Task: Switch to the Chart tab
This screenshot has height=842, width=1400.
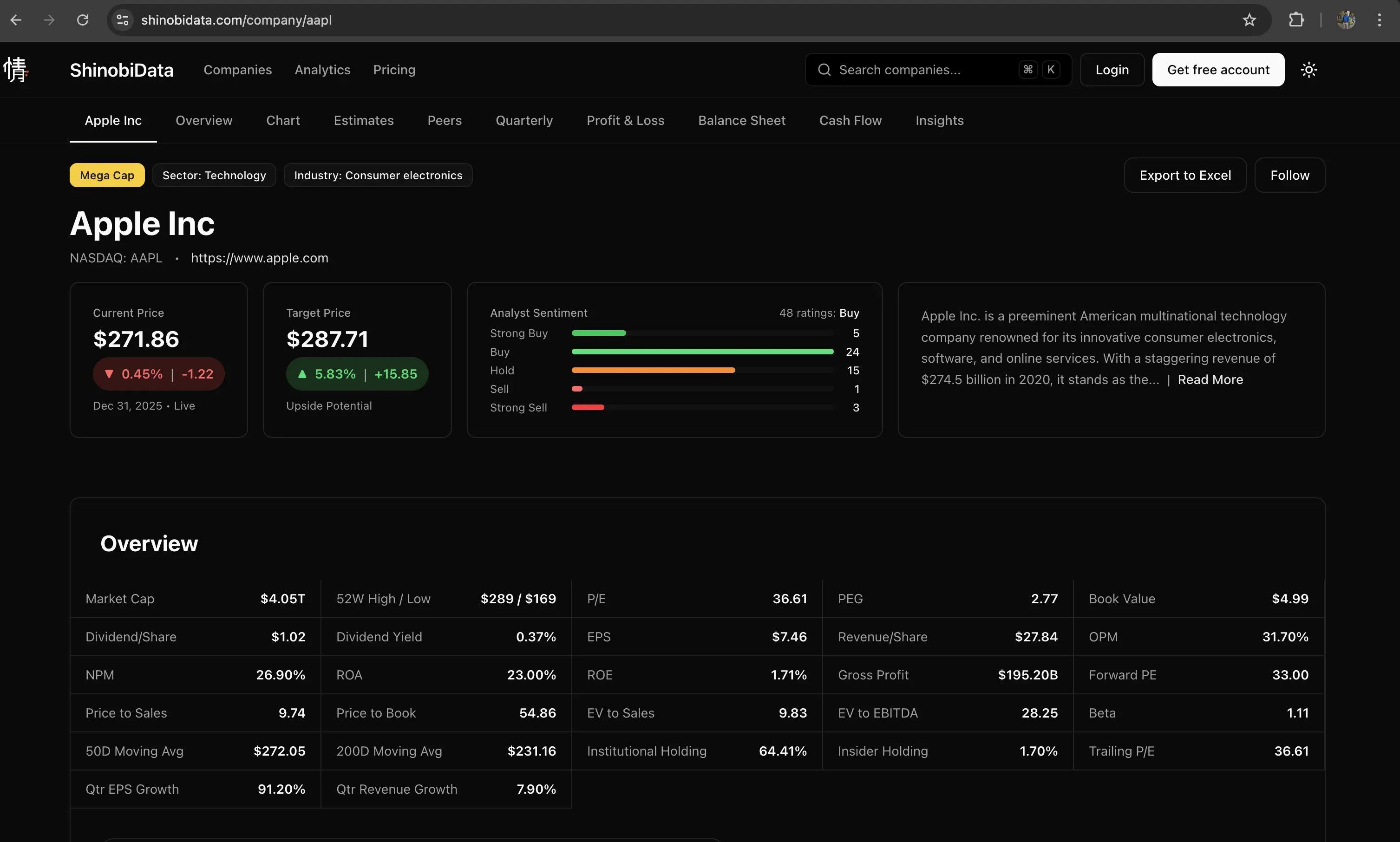Action: 282,120
